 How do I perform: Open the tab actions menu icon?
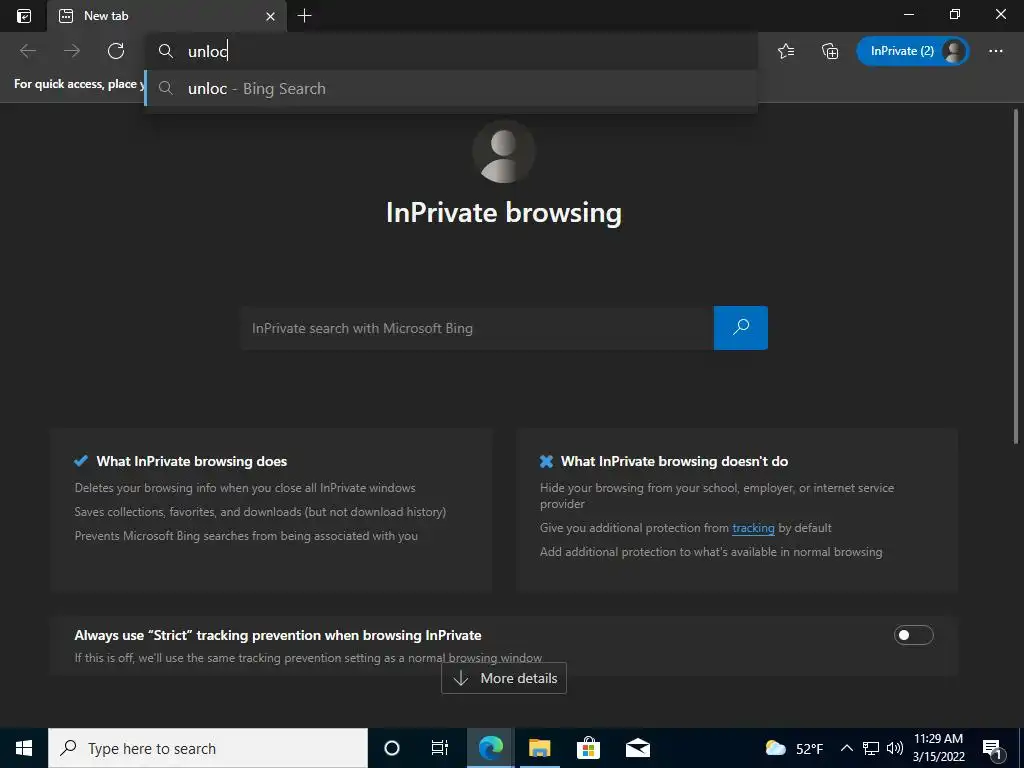click(x=24, y=16)
